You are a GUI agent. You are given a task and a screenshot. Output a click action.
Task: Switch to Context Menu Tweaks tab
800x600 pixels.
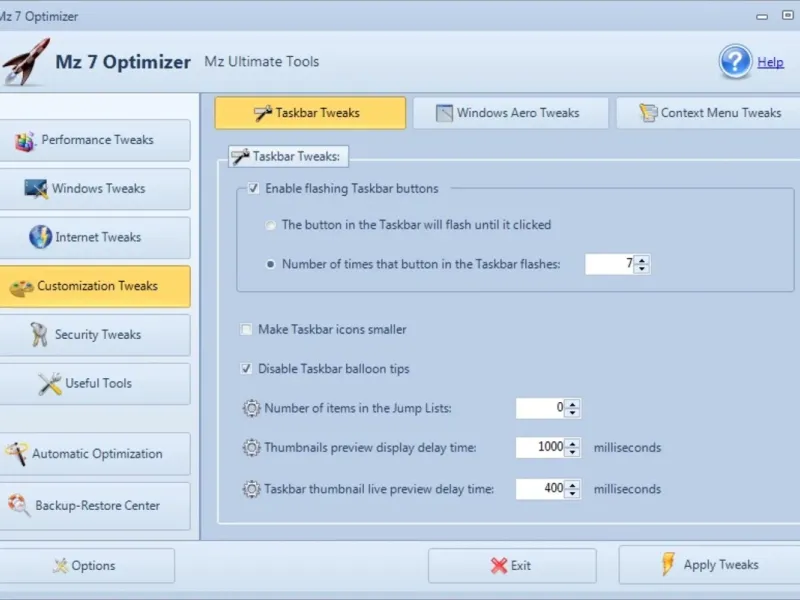(708, 113)
